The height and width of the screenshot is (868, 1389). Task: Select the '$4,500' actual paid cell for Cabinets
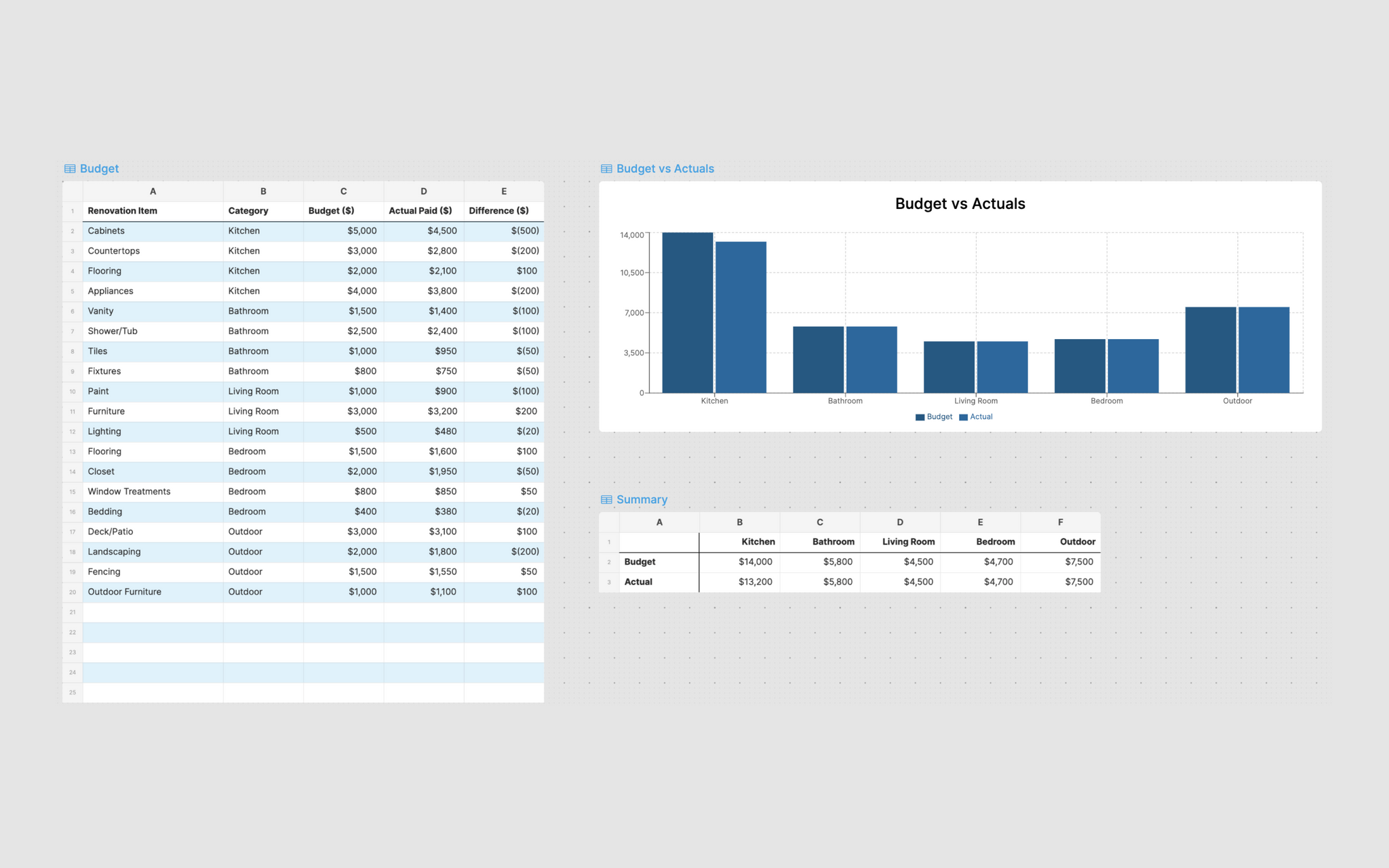424,231
